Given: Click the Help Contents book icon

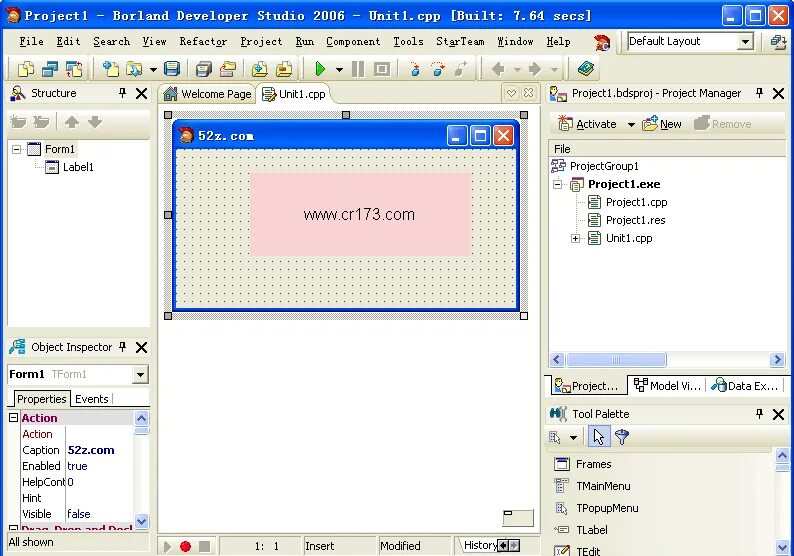Looking at the screenshot, I should tap(585, 68).
